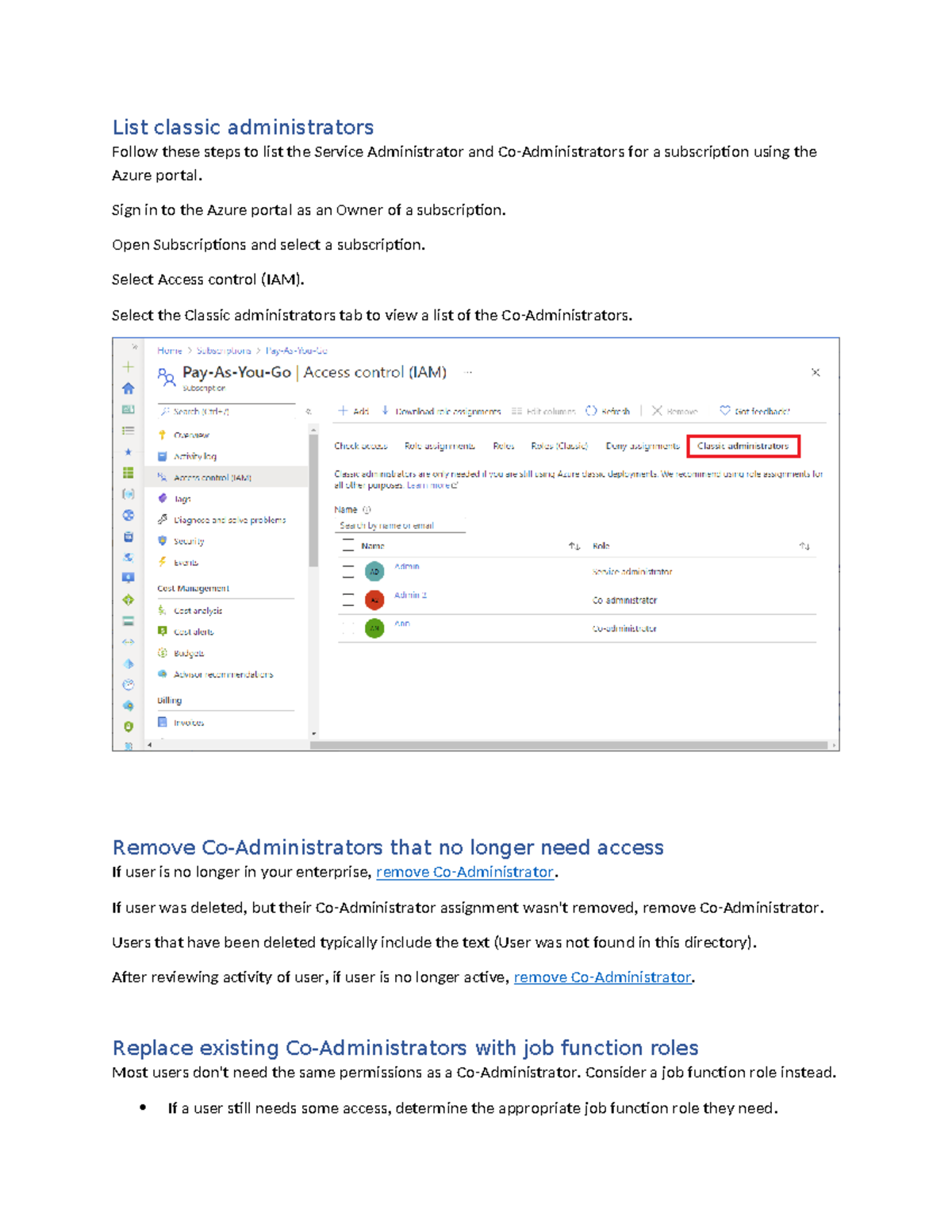Click the purple Tags icon
The width and height of the screenshot is (952, 1232).
162,498
